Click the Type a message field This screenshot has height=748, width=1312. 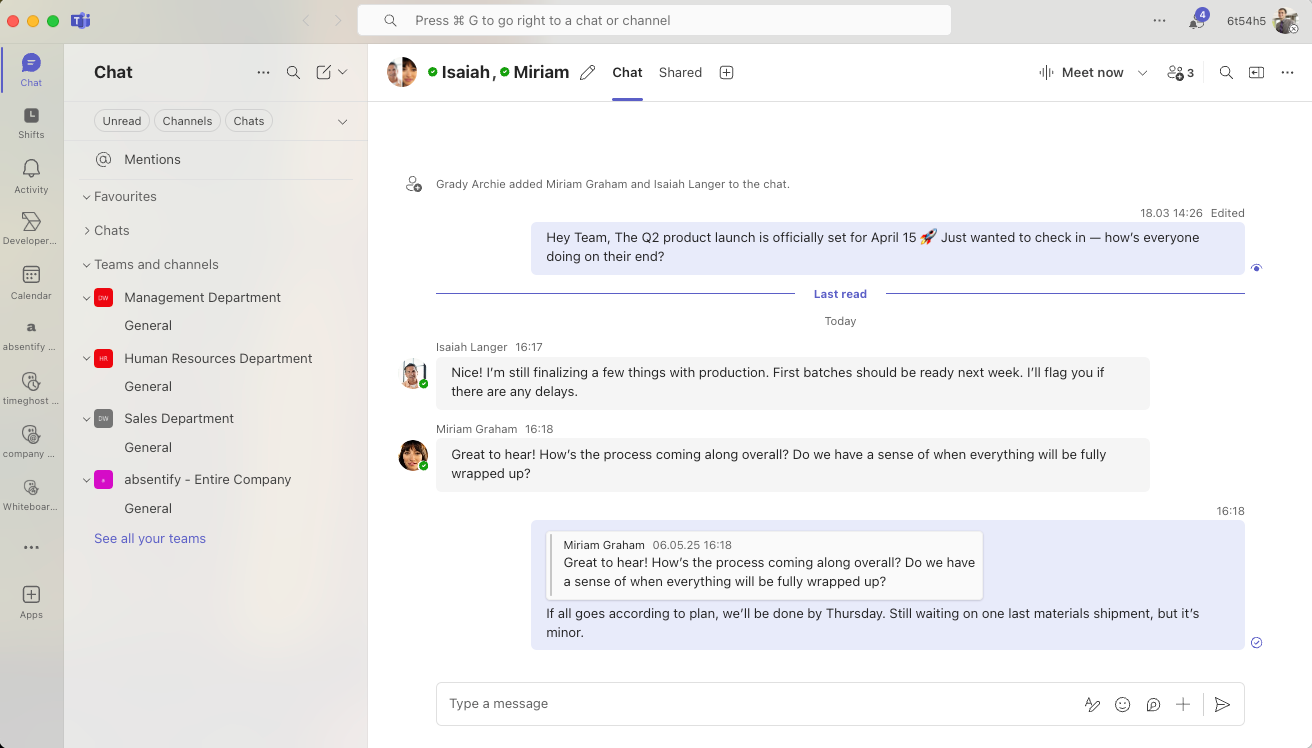click(x=760, y=704)
